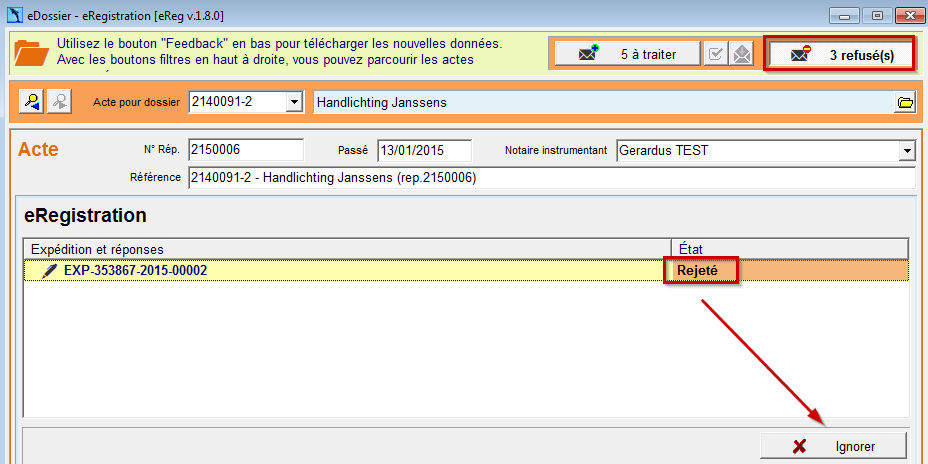928x464 pixels.
Task: Open dossier folder icon at right of name field
Action: coord(905,103)
